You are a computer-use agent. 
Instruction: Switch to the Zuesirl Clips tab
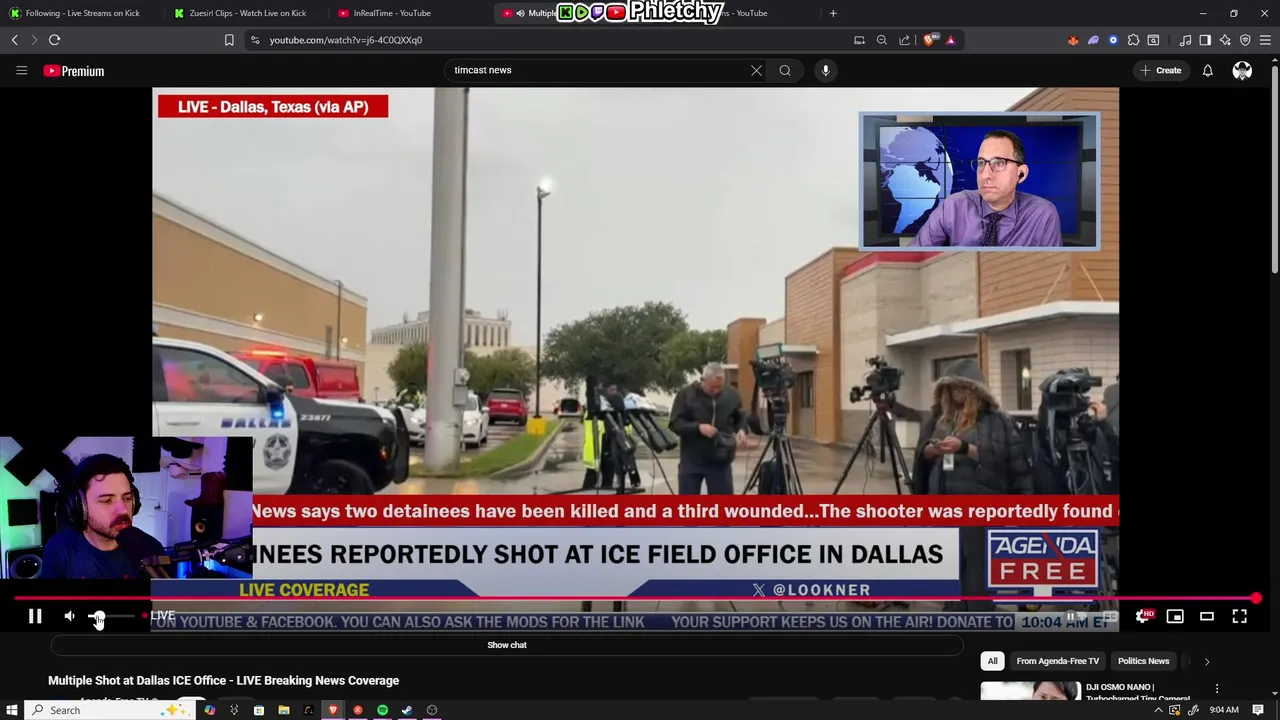coord(247,13)
